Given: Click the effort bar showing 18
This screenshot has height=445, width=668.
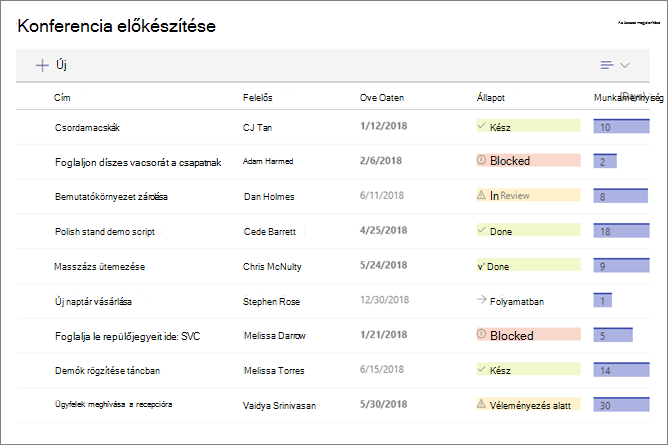Looking at the screenshot, I should pyautogui.click(x=622, y=230).
